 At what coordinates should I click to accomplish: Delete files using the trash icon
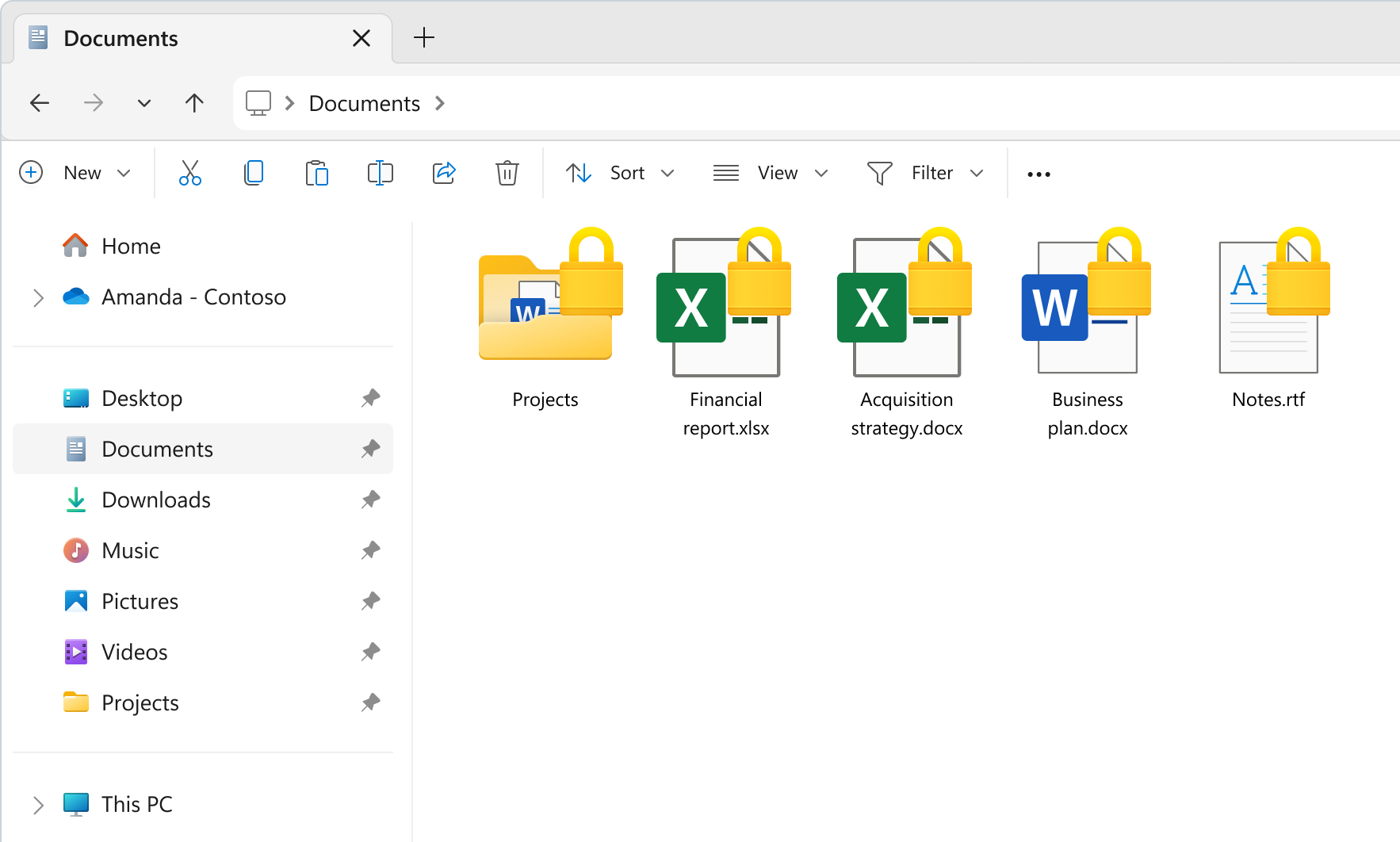pyautogui.click(x=507, y=173)
